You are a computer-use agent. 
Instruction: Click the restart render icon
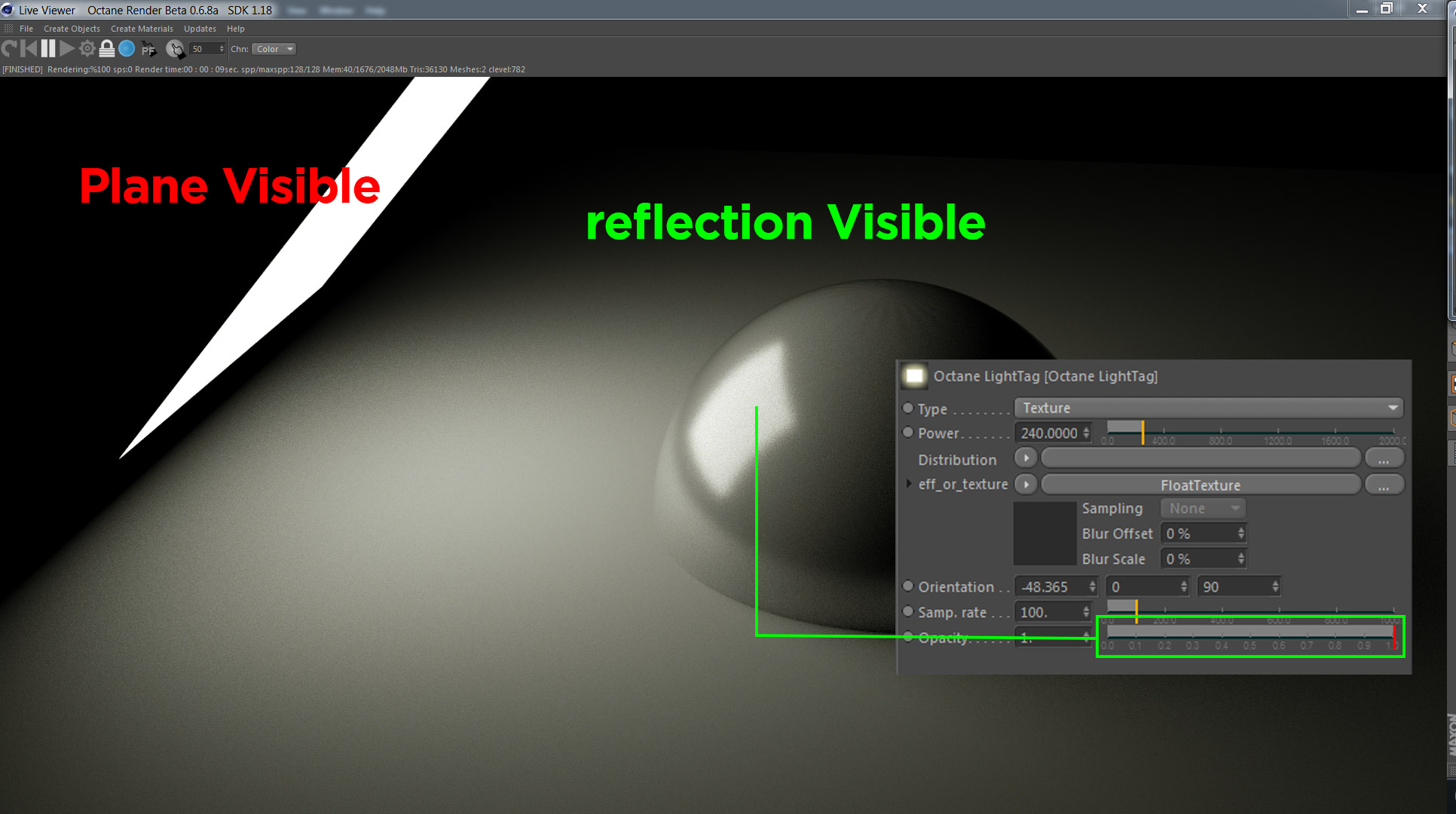click(x=9, y=49)
